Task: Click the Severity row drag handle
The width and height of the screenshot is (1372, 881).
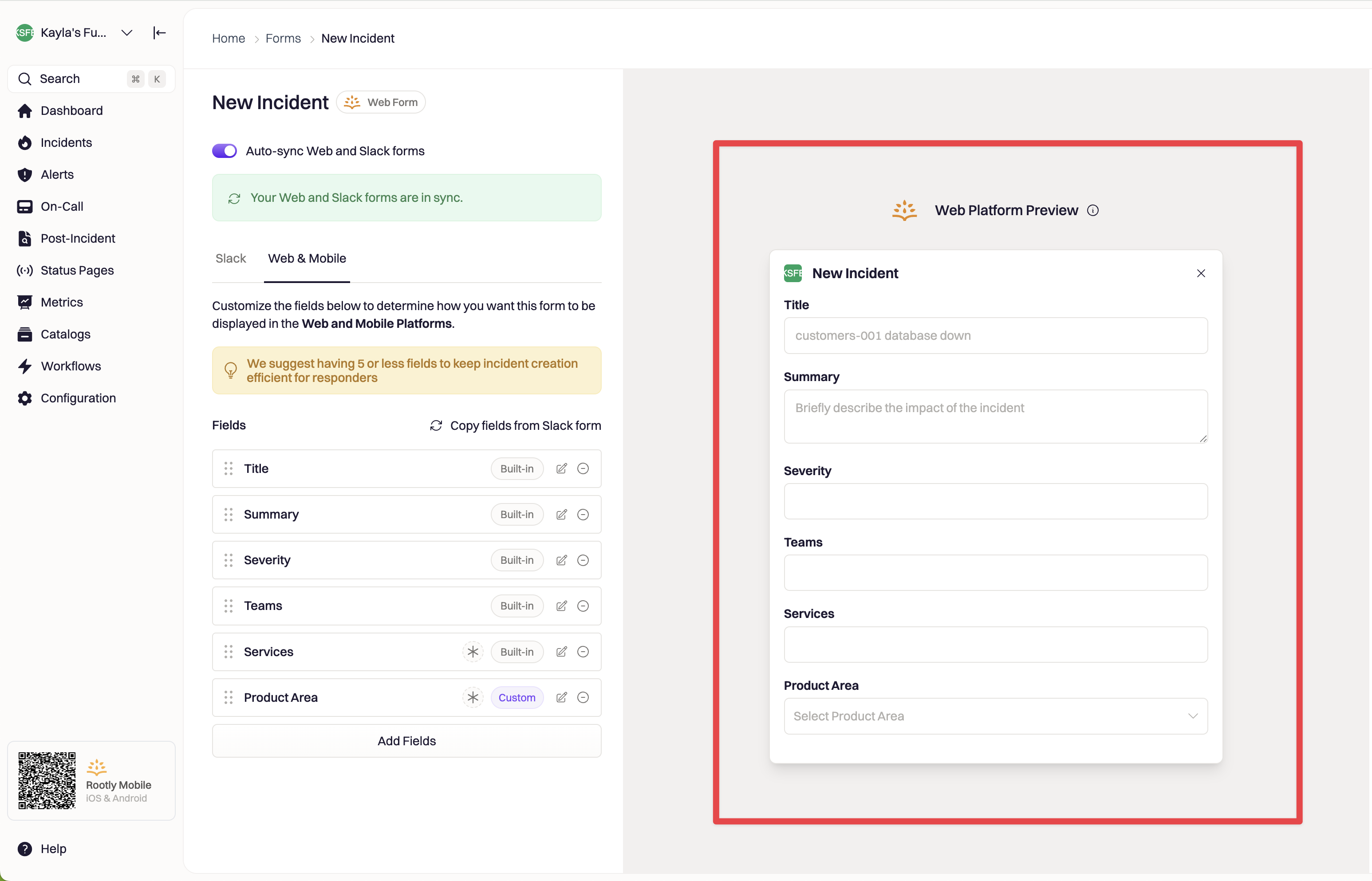Action: [228, 561]
